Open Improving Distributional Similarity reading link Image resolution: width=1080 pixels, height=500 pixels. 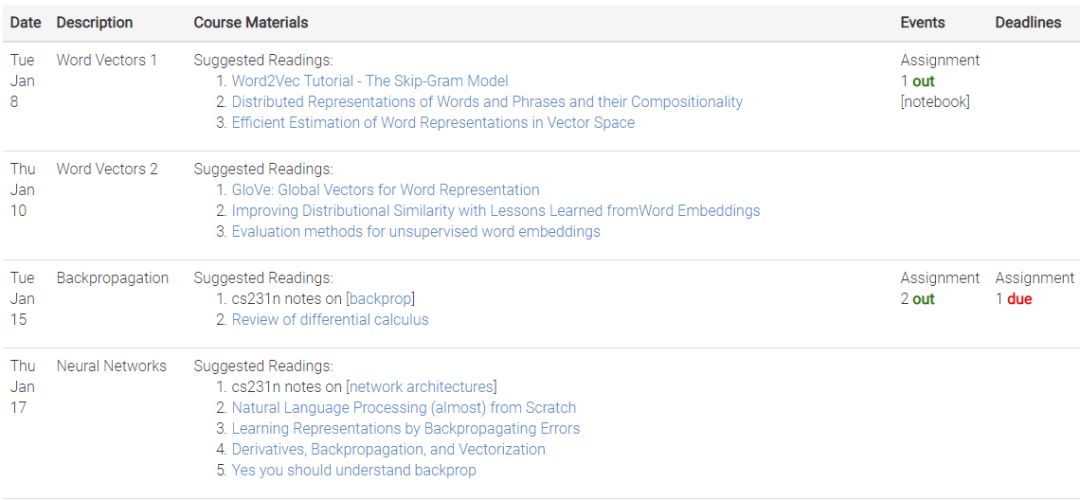click(x=495, y=211)
